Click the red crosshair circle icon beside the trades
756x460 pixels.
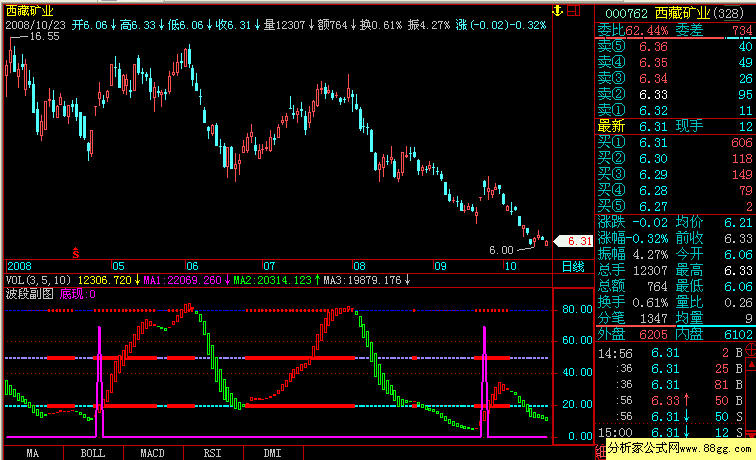pyautogui.click(x=751, y=350)
